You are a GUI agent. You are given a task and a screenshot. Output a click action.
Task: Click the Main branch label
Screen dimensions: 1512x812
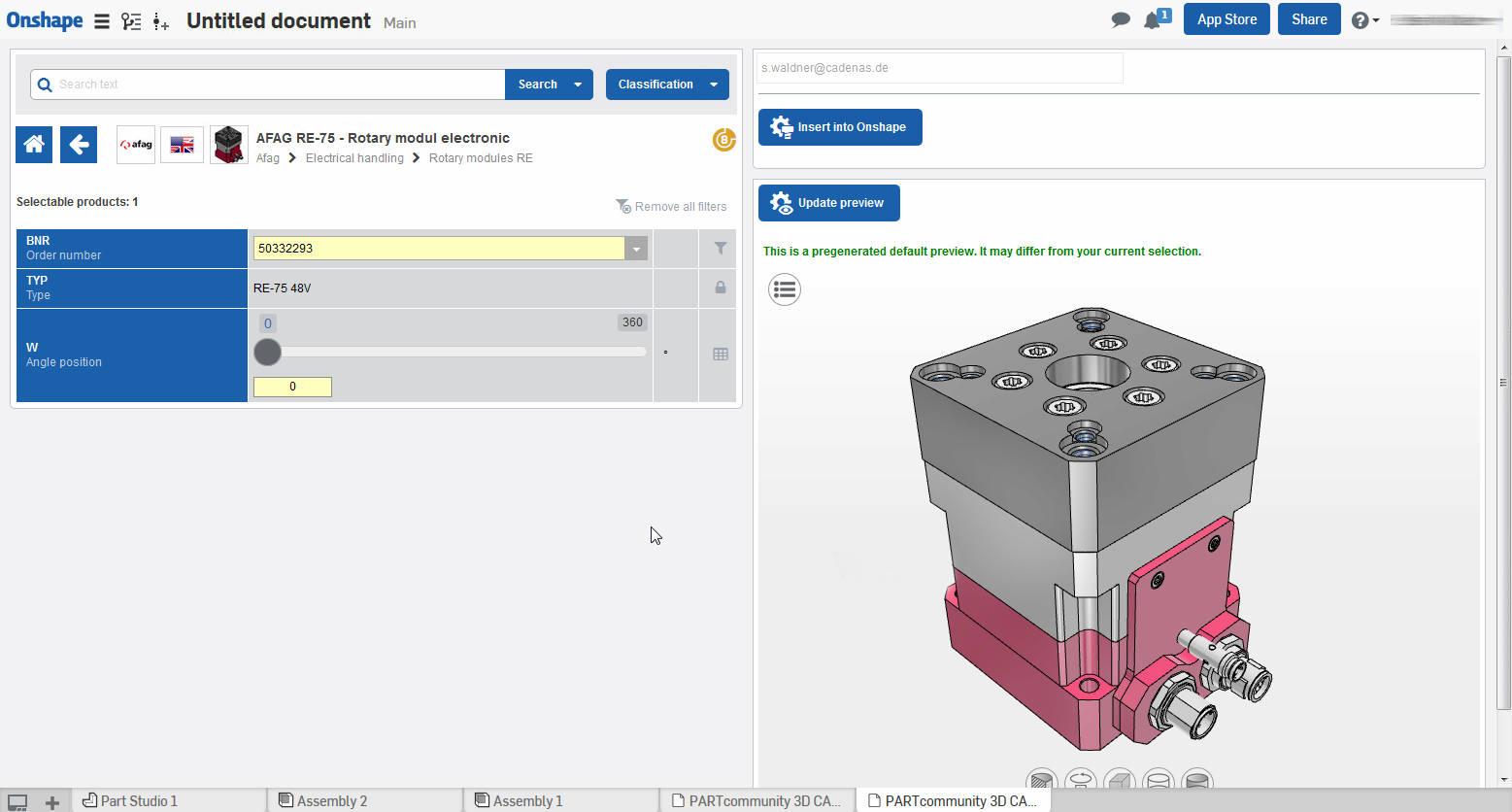(x=400, y=23)
